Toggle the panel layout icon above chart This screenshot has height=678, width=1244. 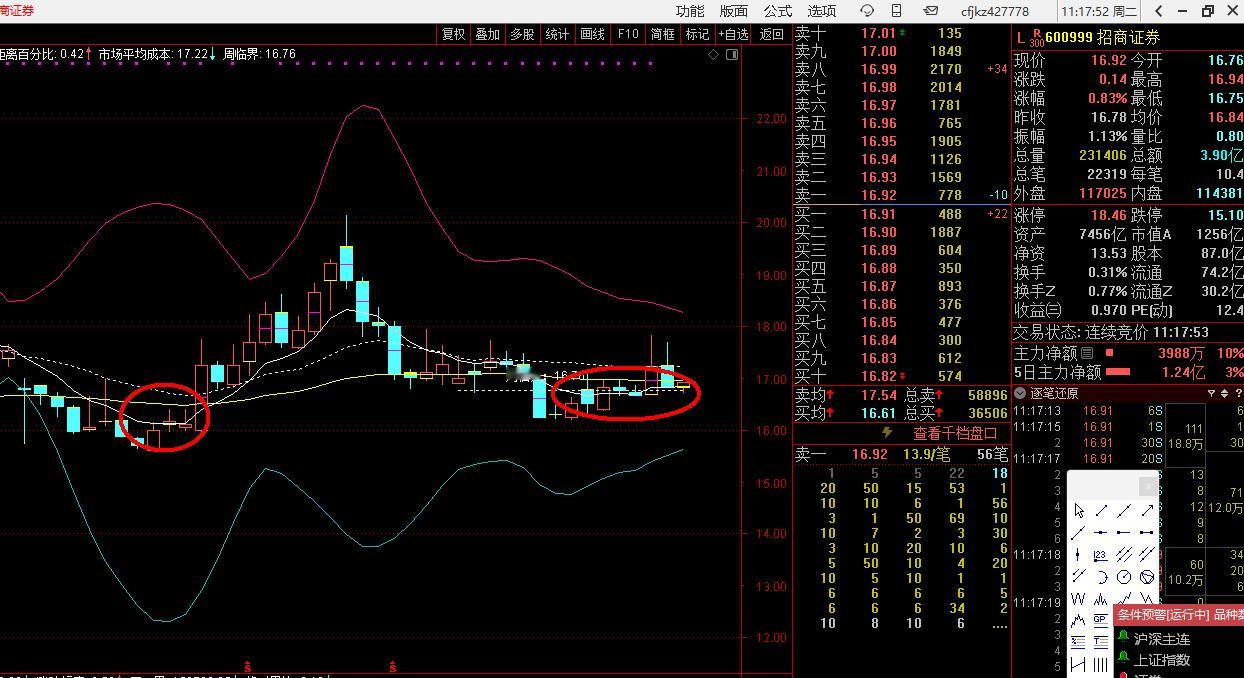[732, 54]
